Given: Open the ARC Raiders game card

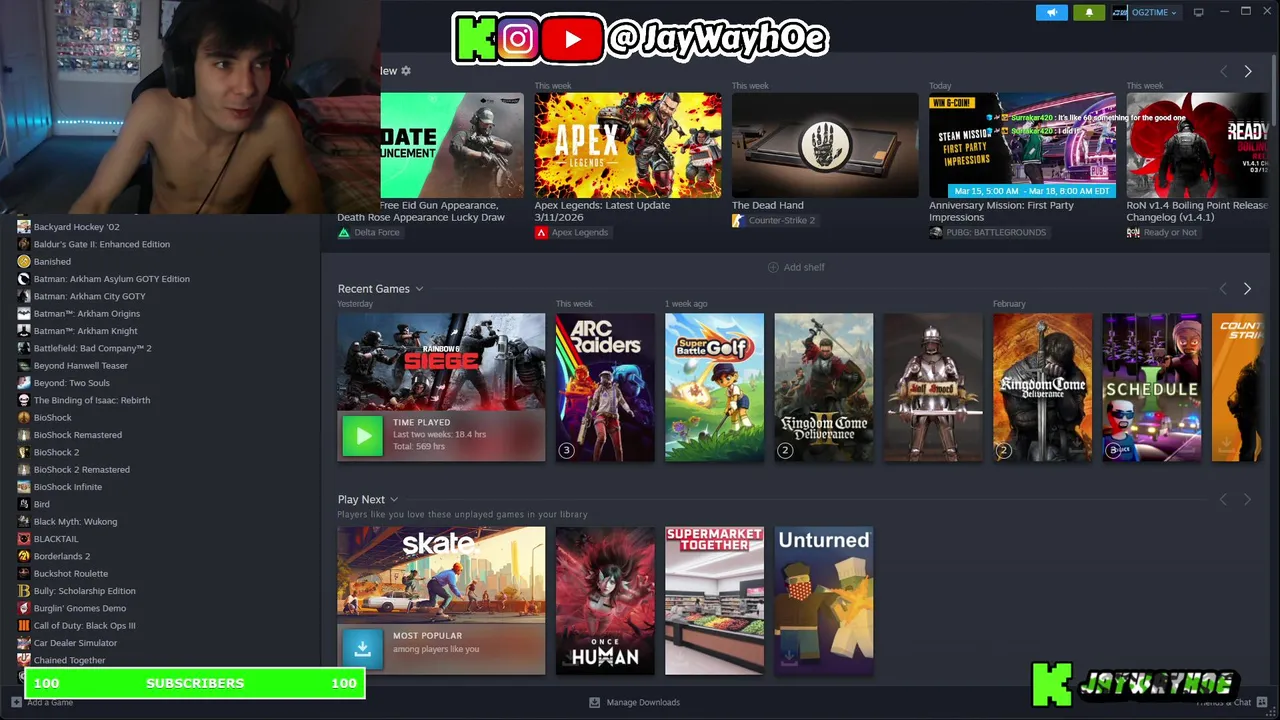Looking at the screenshot, I should [x=605, y=387].
